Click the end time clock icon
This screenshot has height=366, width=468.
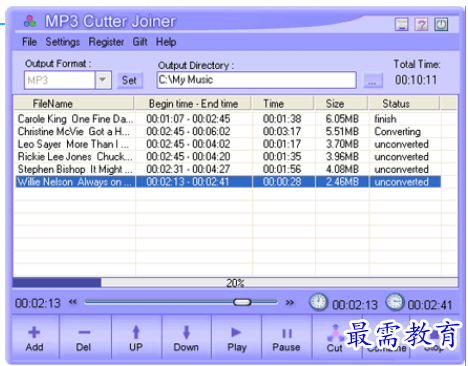(x=395, y=302)
